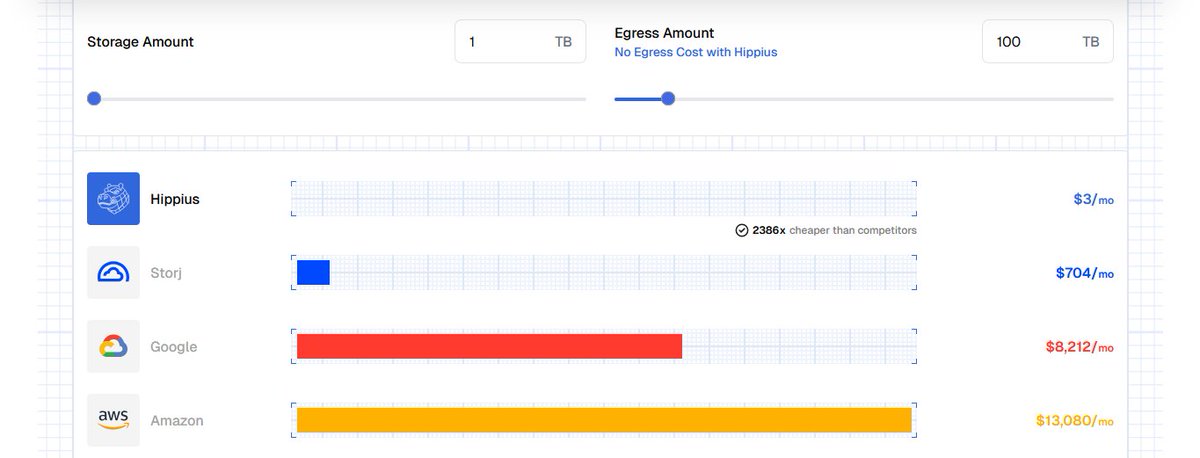Click the blue Storj cost bar
This screenshot has height=458, width=1200.
pyautogui.click(x=313, y=272)
